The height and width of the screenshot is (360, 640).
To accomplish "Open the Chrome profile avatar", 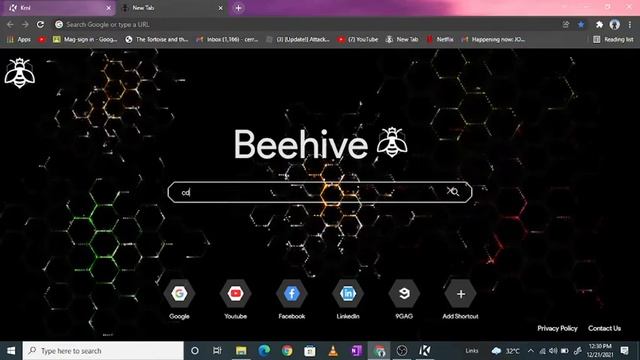I will point(615,24).
